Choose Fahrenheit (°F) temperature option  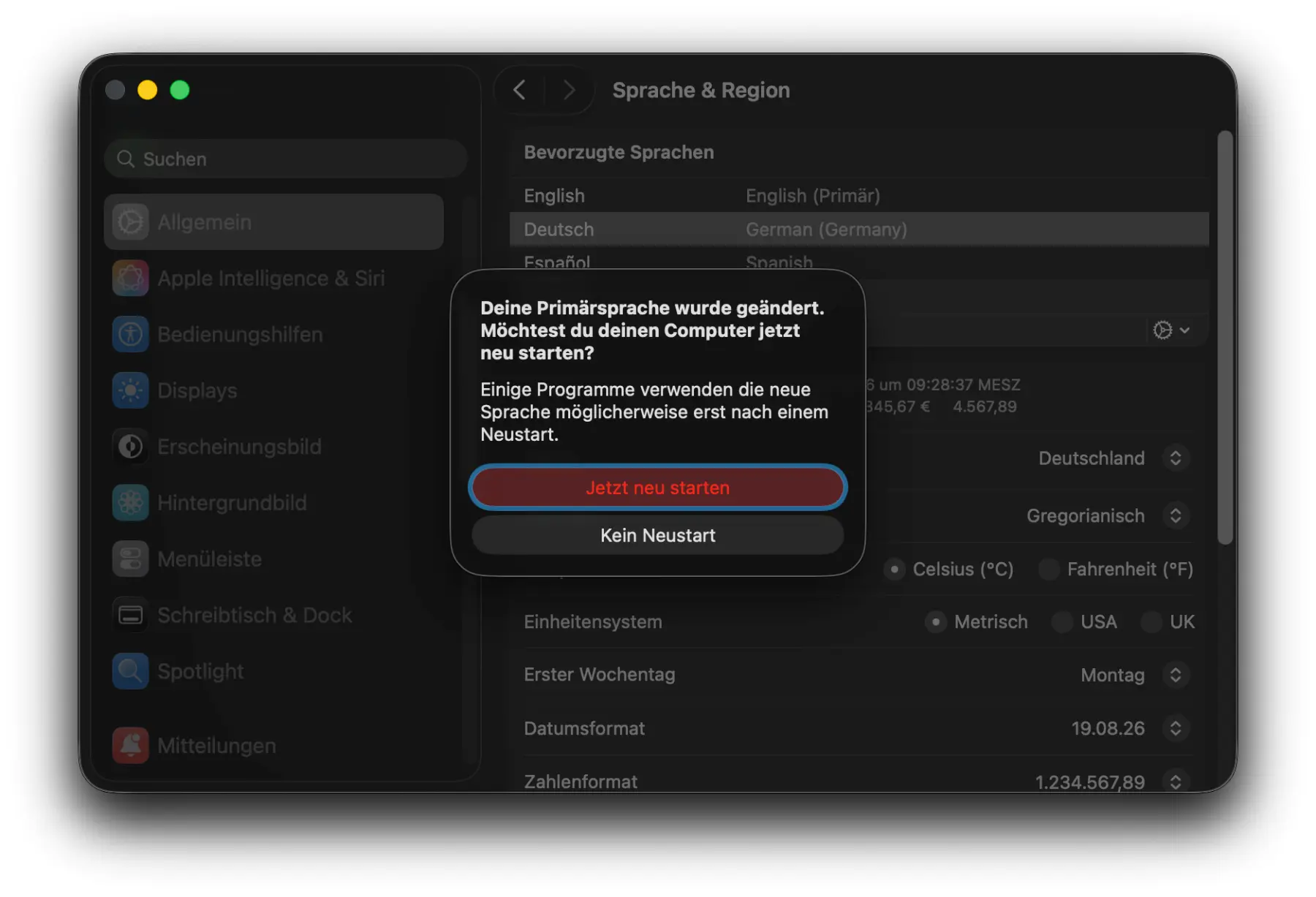(1049, 569)
